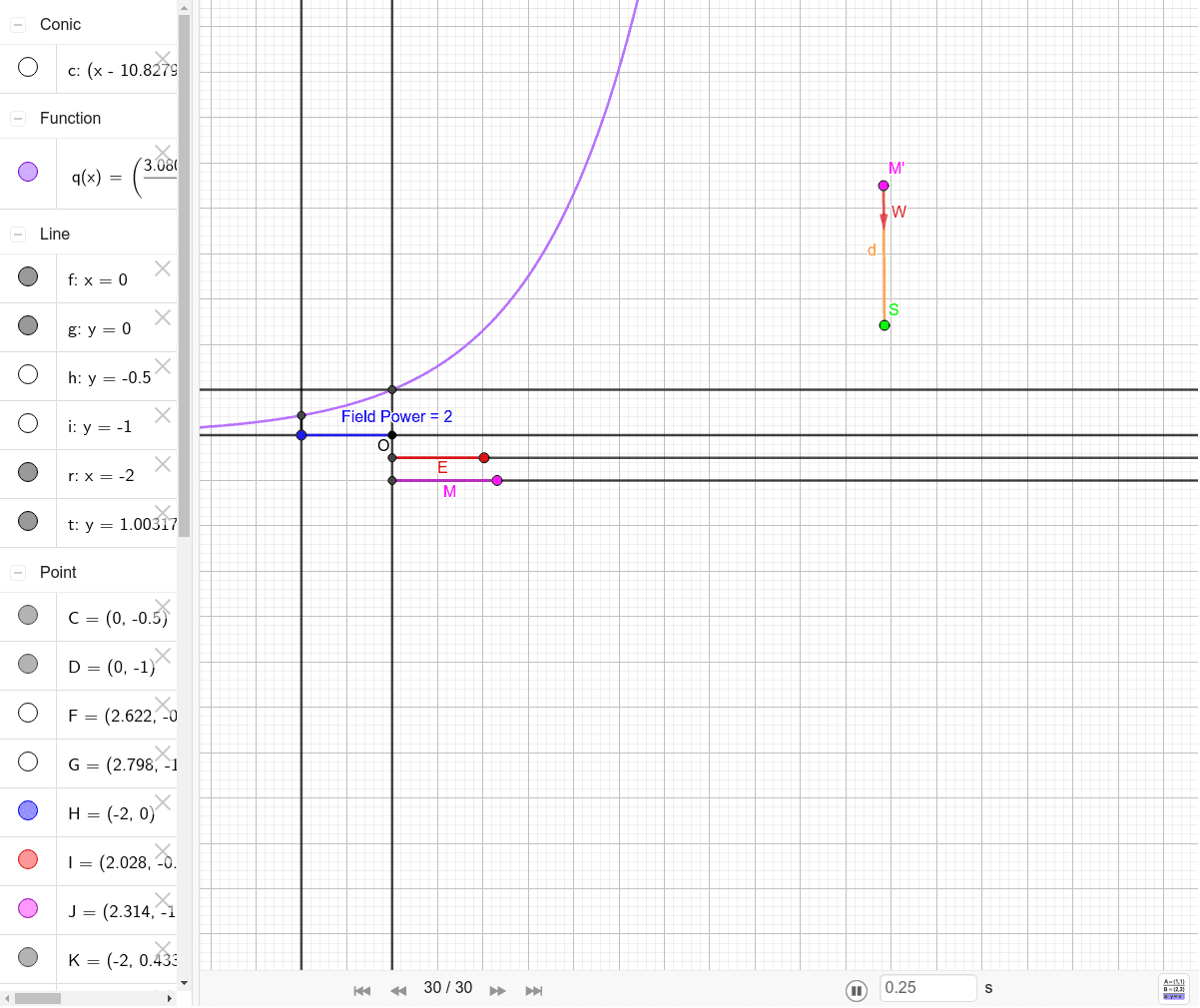Image resolution: width=1200 pixels, height=1008 pixels.
Task: Delete point K with its X icon
Action: (x=163, y=949)
